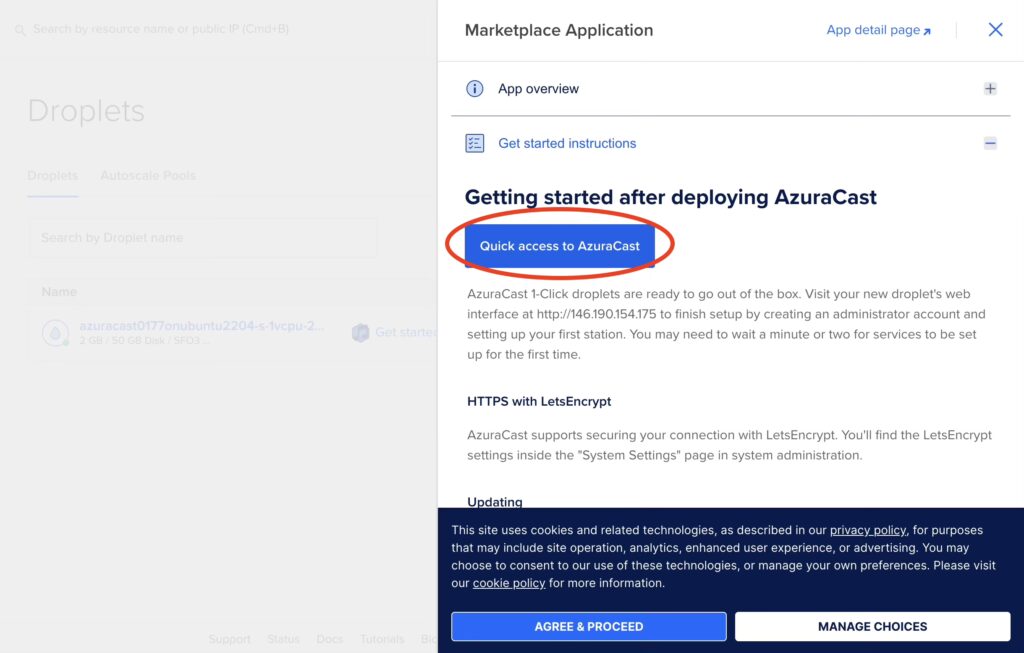Focus the resource name or public IP search field
This screenshot has width=1024, height=653.
[161, 29]
